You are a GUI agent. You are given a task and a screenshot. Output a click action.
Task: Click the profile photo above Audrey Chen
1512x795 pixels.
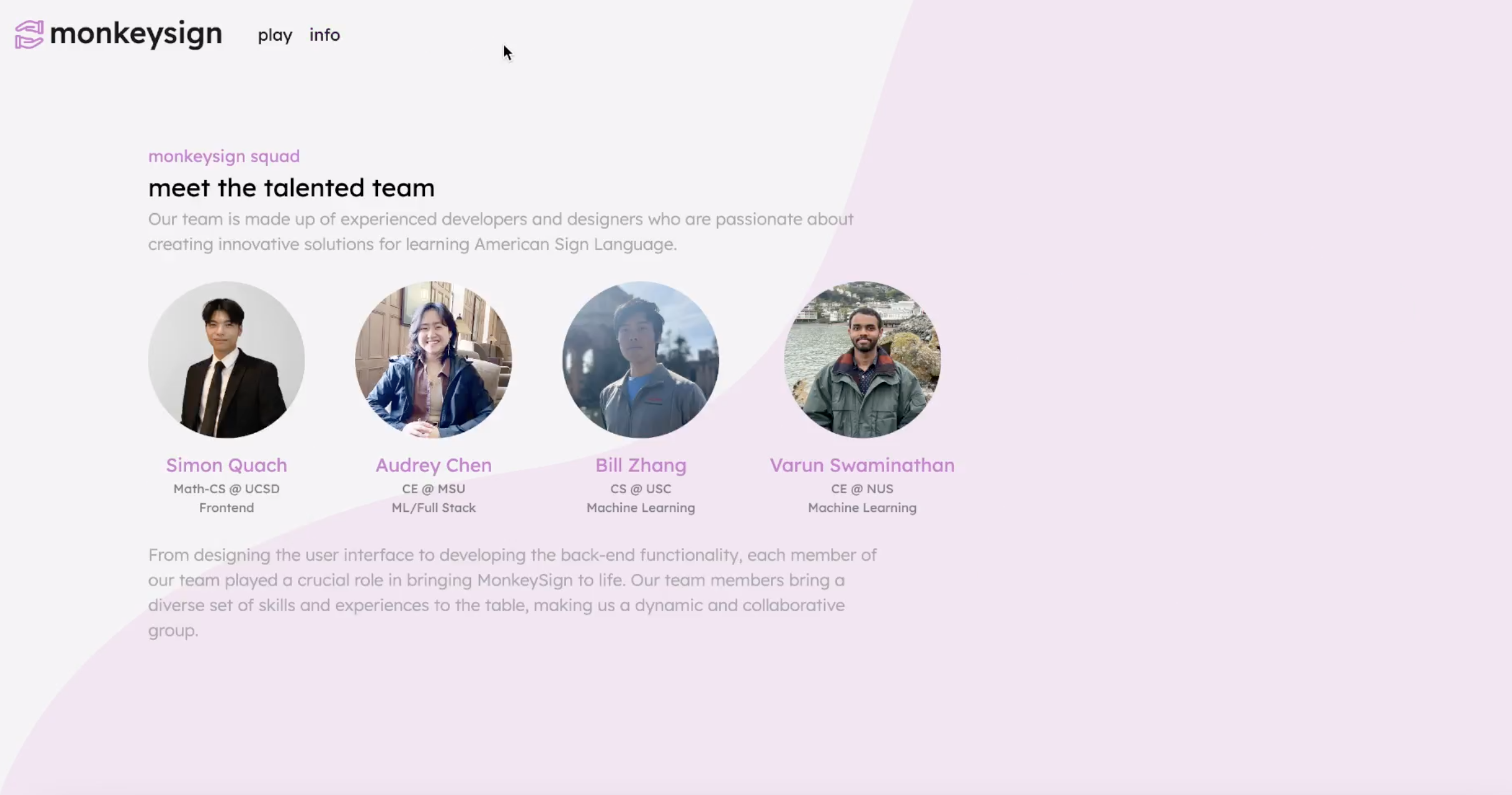click(x=433, y=359)
